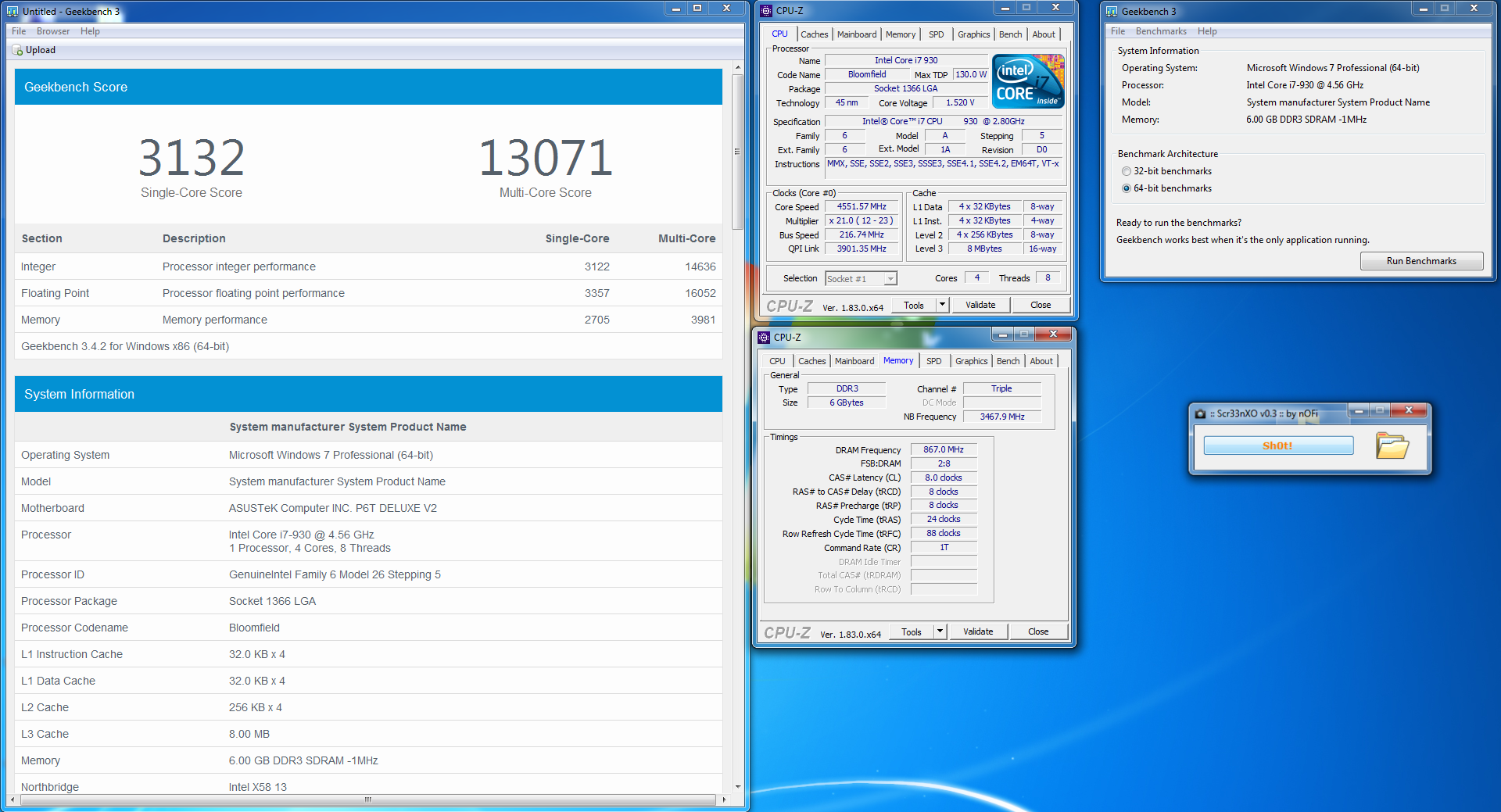Expand Tools dropdown arrow in CPU-Z Memory window
The width and height of the screenshot is (1501, 812).
click(940, 631)
